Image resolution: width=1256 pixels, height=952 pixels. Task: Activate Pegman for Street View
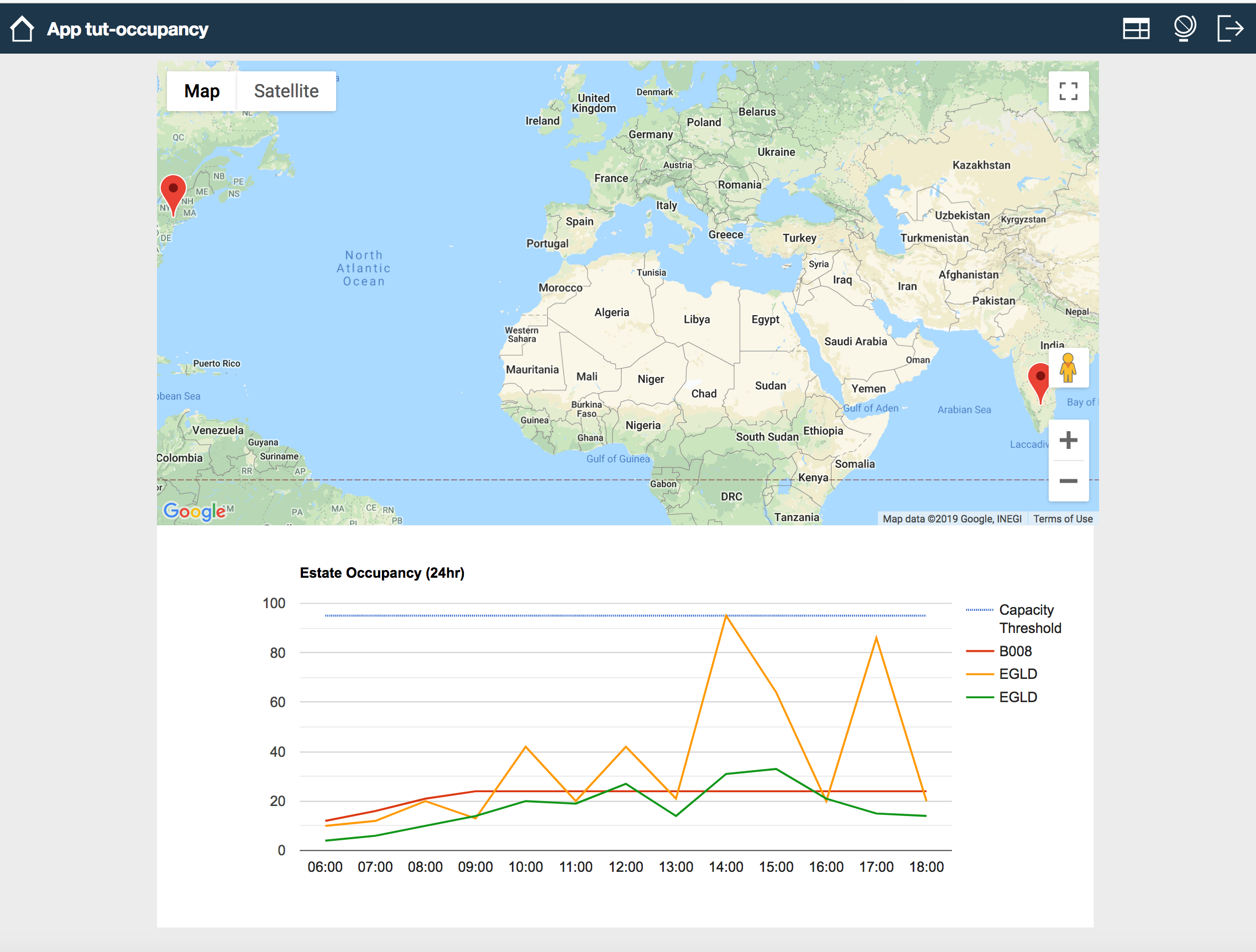point(1069,368)
